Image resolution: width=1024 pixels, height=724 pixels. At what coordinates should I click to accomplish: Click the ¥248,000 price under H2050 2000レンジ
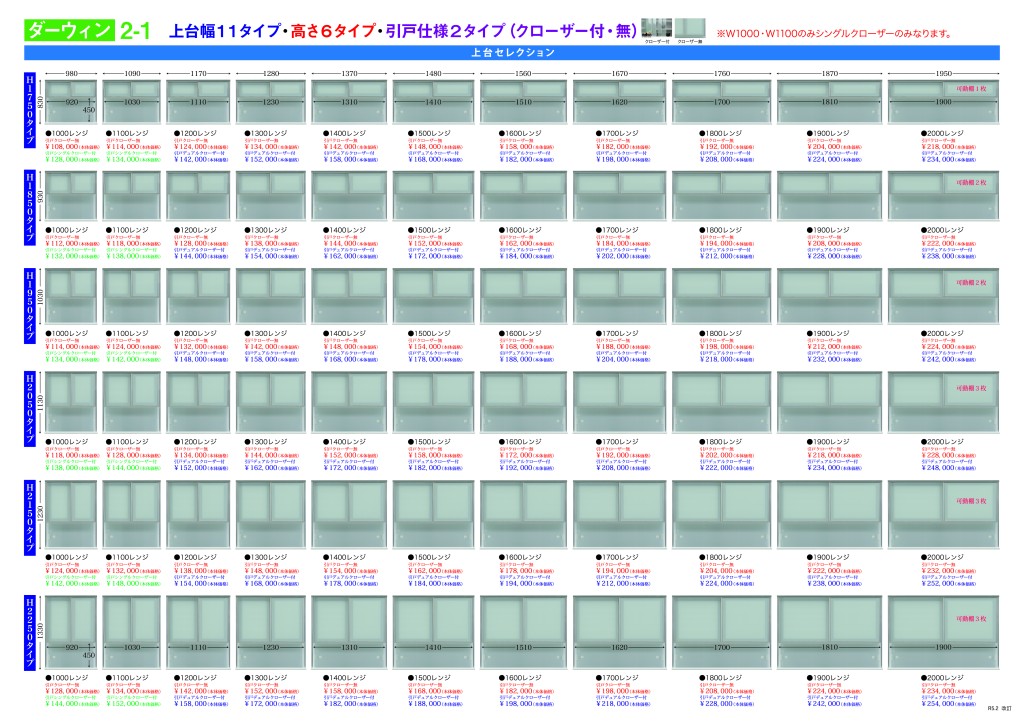949,468
